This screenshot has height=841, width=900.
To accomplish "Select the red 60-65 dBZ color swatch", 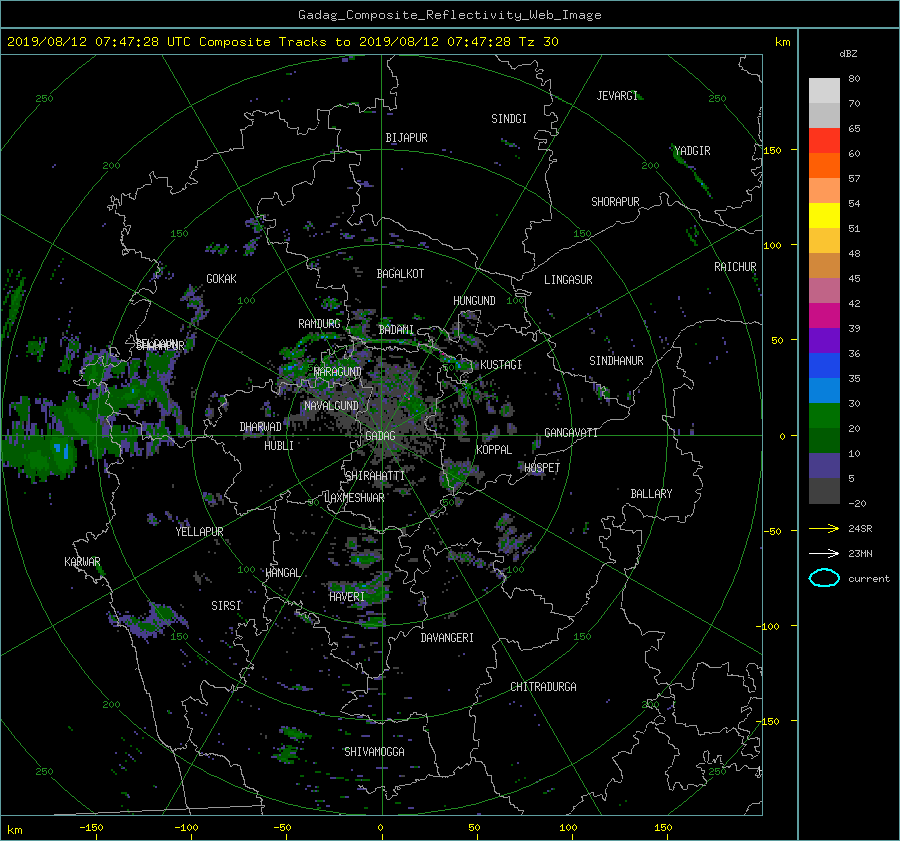I will [824, 140].
